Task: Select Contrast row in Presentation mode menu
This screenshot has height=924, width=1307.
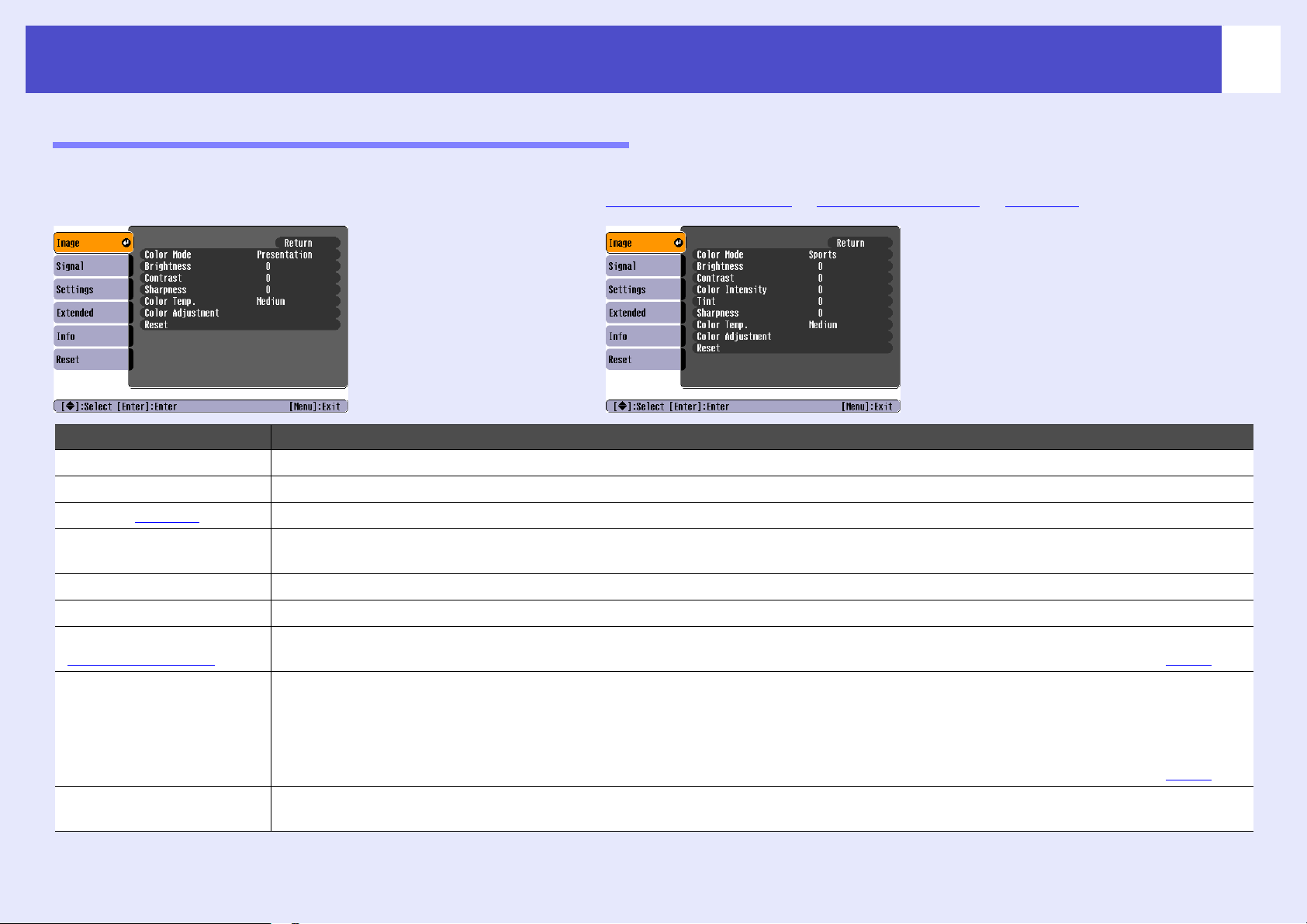Action: [x=240, y=278]
